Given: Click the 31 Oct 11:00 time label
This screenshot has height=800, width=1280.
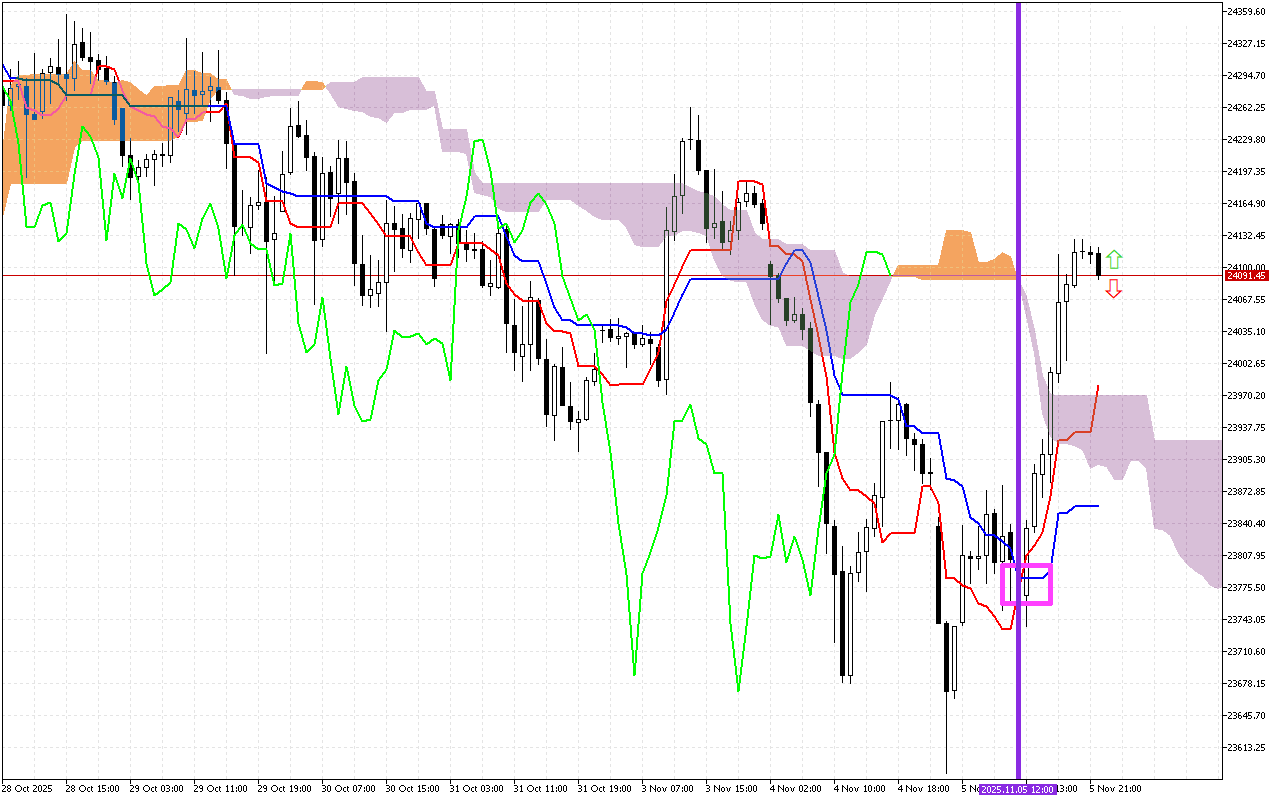Looking at the screenshot, I should [x=540, y=788].
